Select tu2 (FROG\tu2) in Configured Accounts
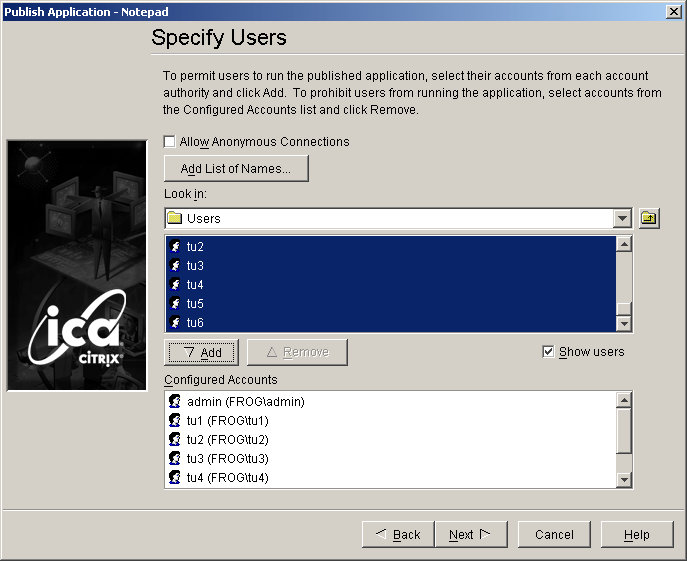Screen dimensions: 687x561 tap(391, 439)
